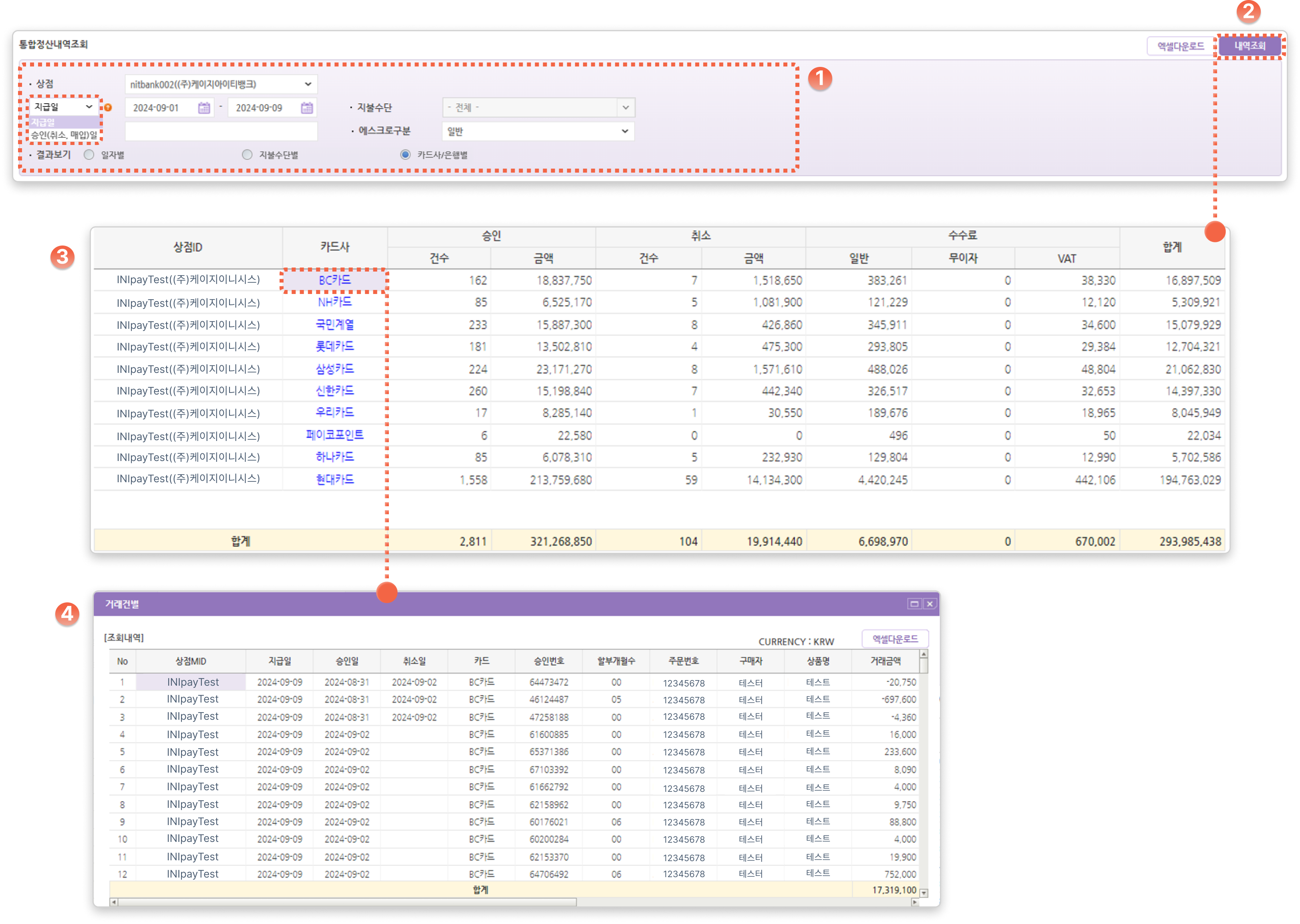
Task: Open the 상점 nitbank002 dropdown
Action: click(x=221, y=84)
